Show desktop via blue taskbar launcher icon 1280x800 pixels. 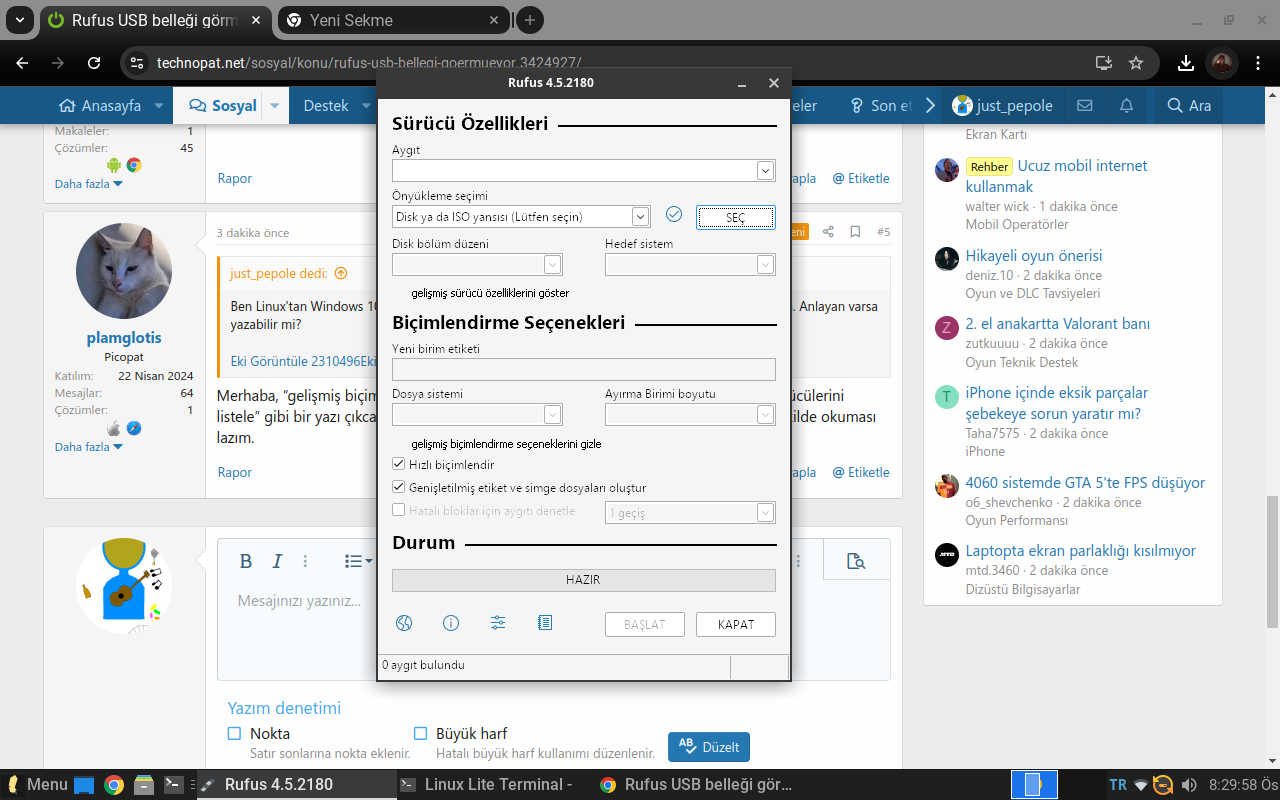(x=83, y=785)
